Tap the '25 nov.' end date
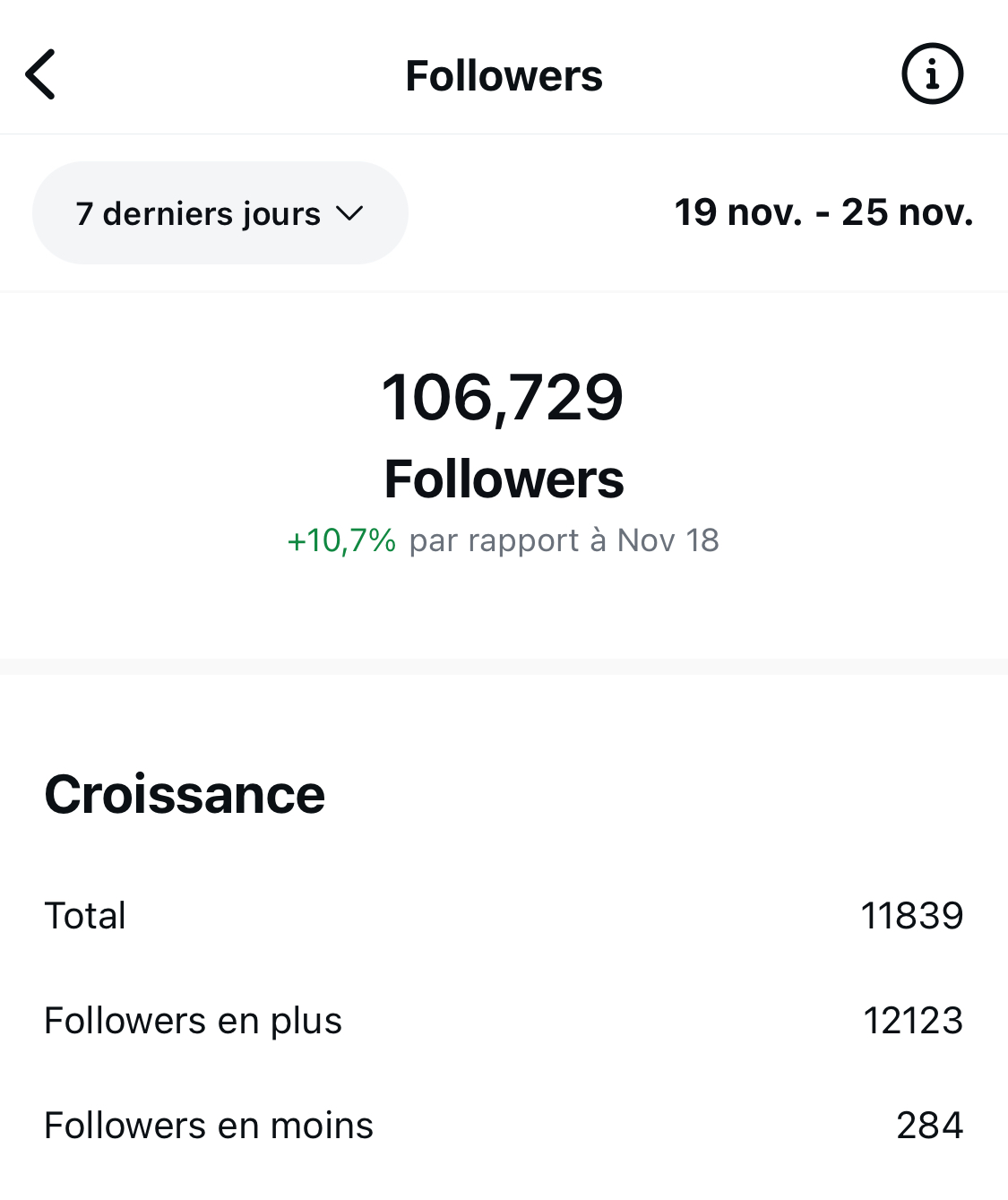 point(907,212)
